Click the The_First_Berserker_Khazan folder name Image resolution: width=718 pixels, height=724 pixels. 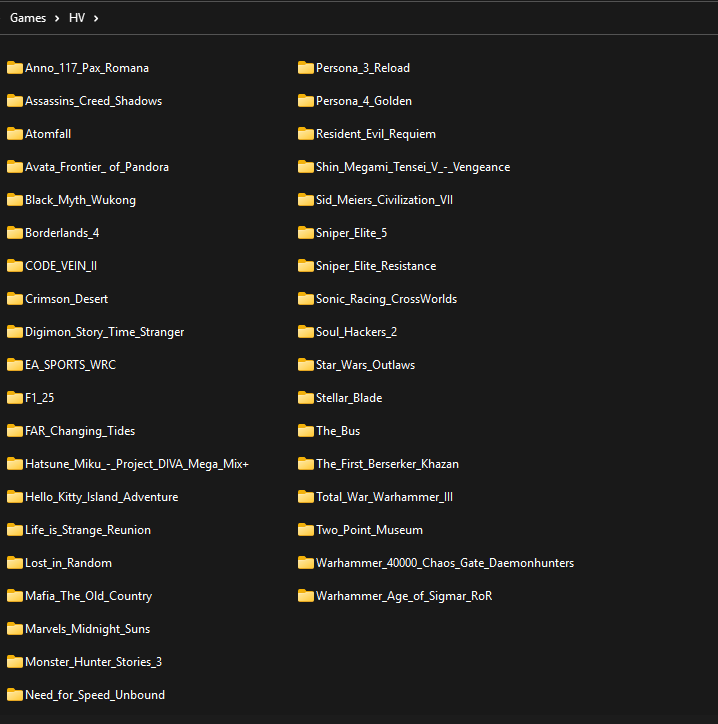click(x=387, y=464)
